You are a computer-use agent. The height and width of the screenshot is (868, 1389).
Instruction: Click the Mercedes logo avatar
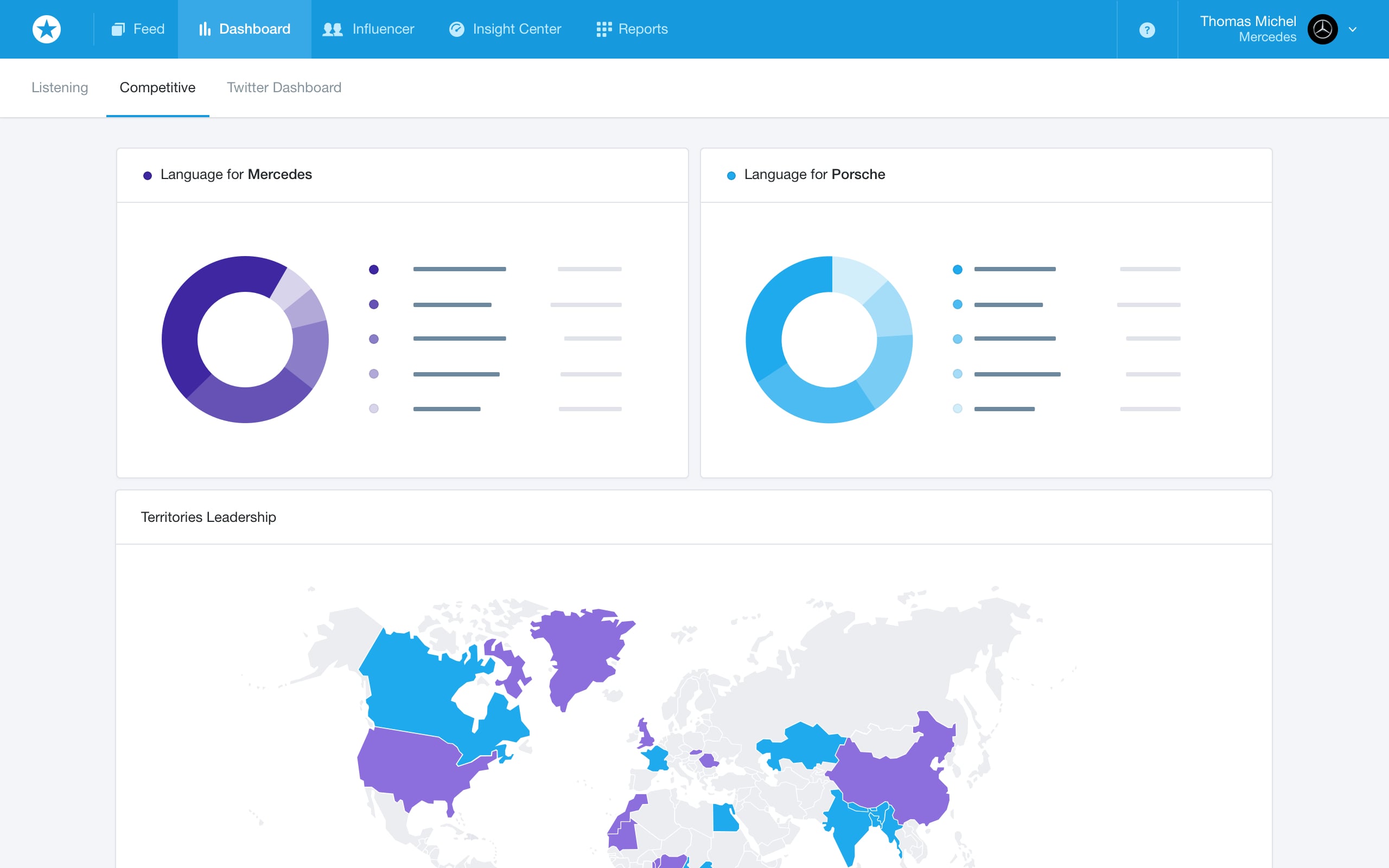point(1322,29)
